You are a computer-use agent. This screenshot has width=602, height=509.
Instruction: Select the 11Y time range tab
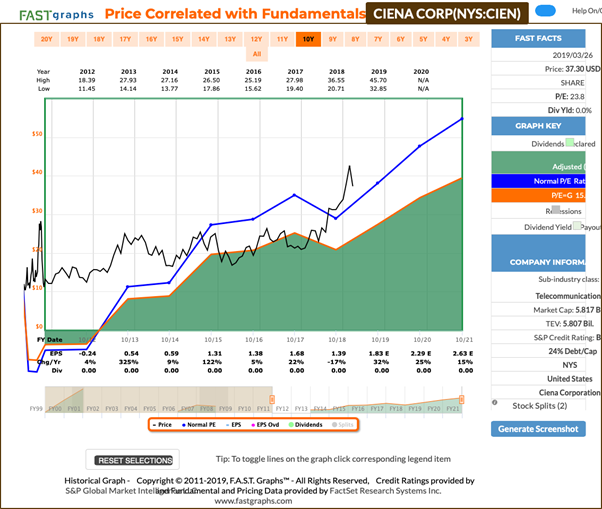282,39
